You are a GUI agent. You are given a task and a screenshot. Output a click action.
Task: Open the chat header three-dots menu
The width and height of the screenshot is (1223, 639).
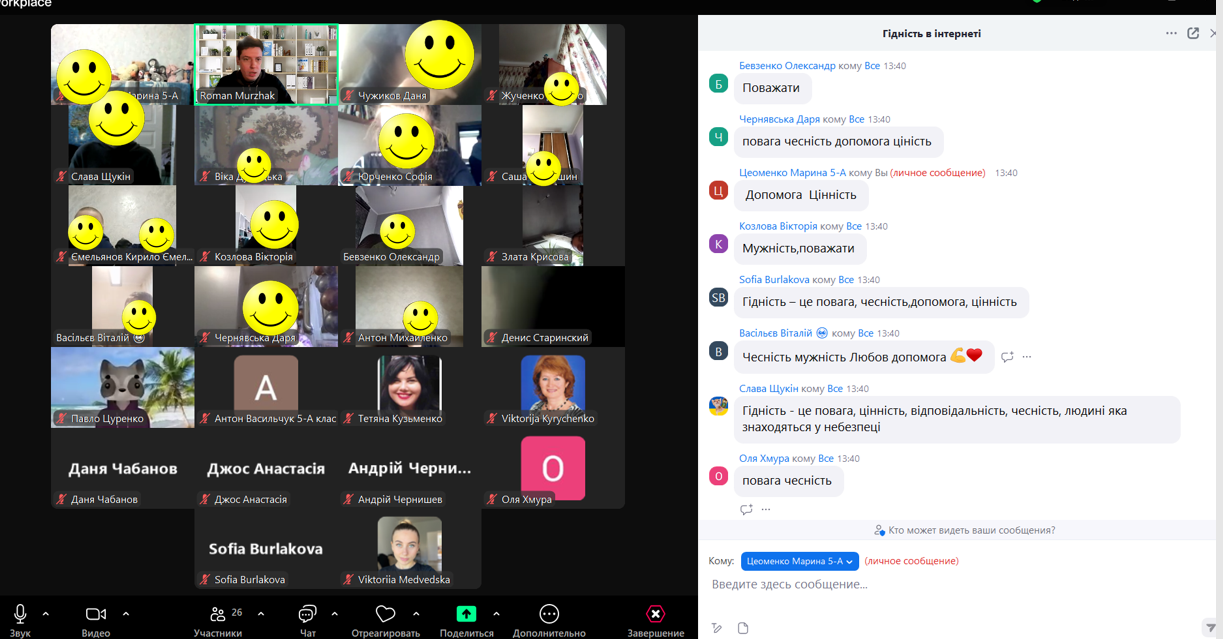pyautogui.click(x=1171, y=33)
